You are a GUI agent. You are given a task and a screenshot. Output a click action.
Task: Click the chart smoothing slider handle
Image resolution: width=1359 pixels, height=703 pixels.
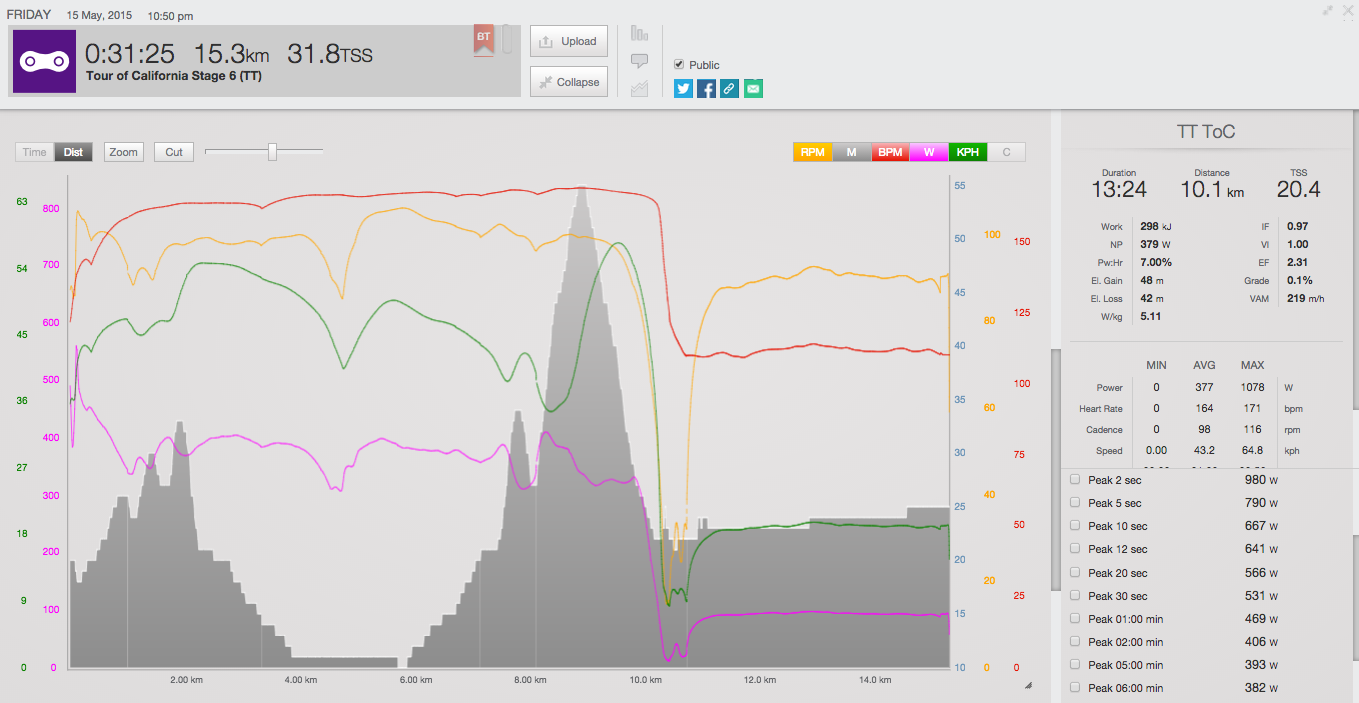(272, 151)
